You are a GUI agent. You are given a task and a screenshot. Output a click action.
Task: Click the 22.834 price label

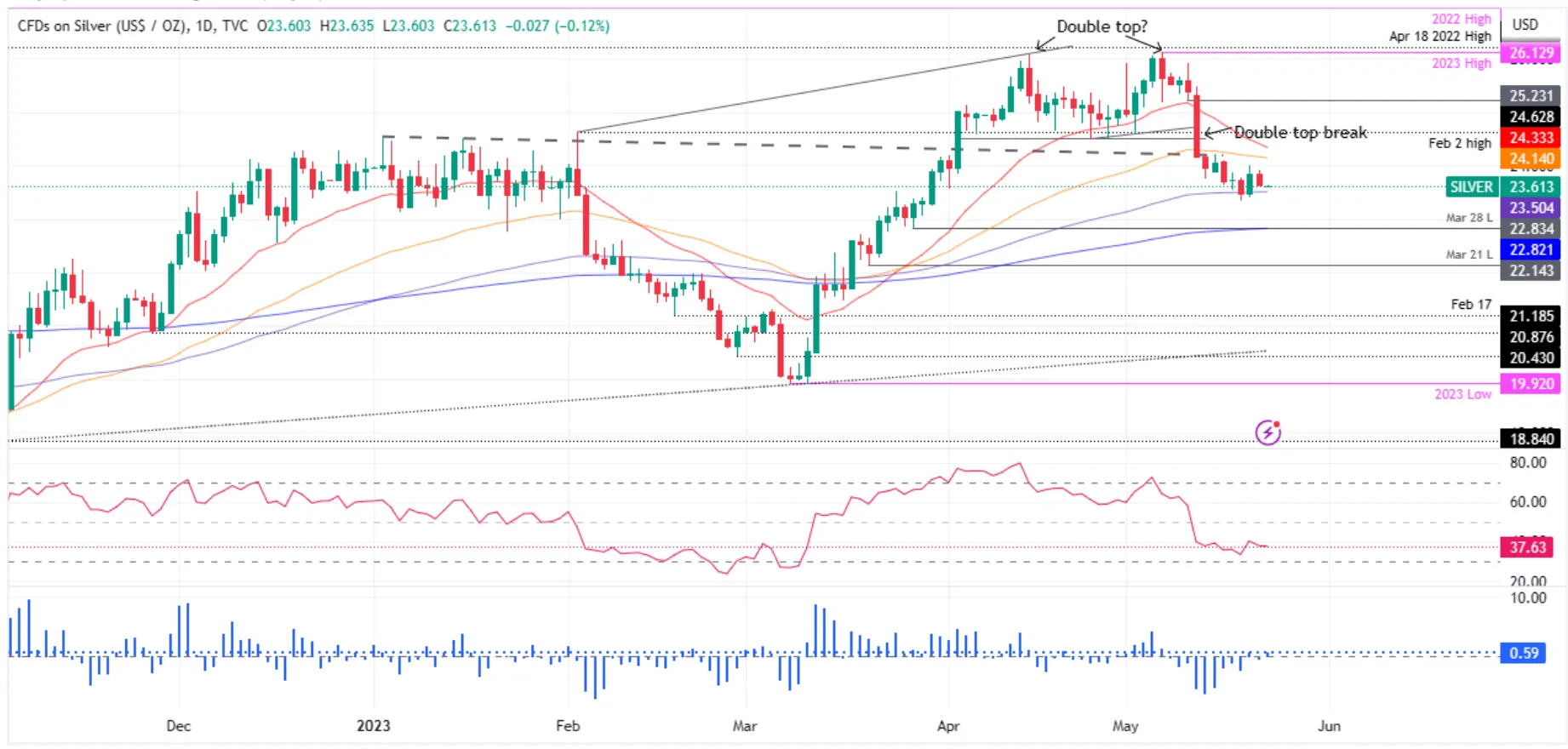(1531, 229)
